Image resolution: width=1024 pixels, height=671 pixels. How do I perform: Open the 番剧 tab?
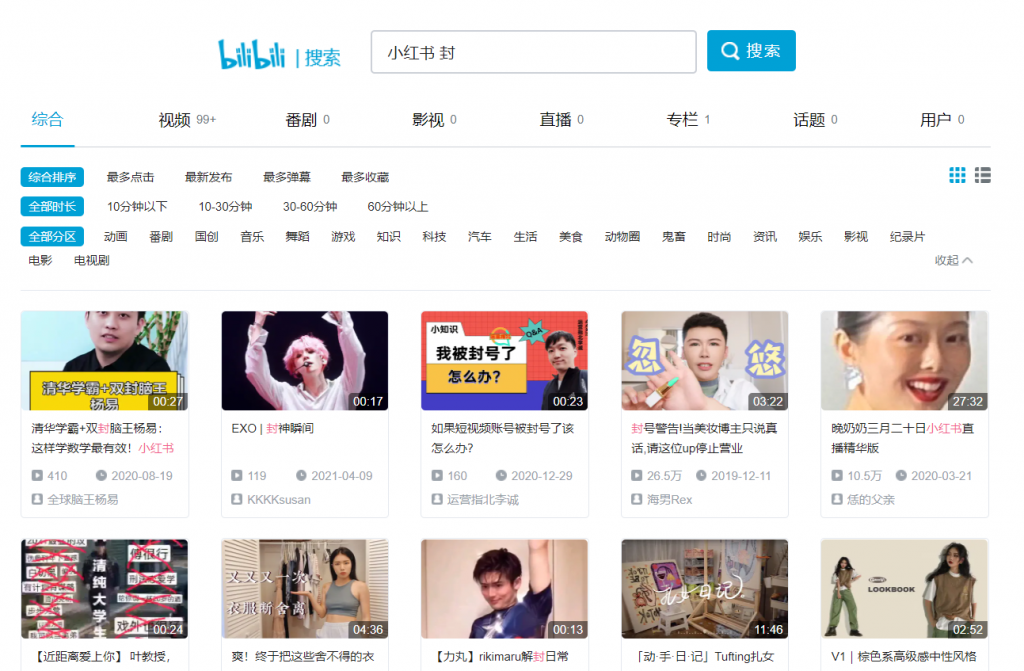pyautogui.click(x=307, y=120)
